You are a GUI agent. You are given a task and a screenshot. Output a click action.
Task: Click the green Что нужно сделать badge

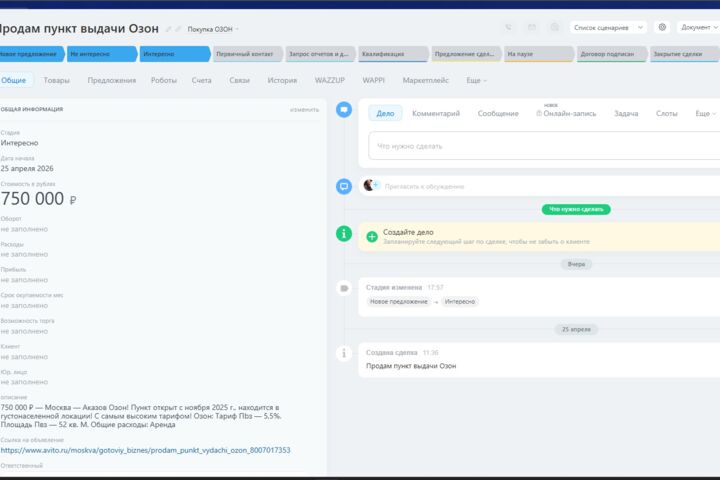pyautogui.click(x=576, y=209)
